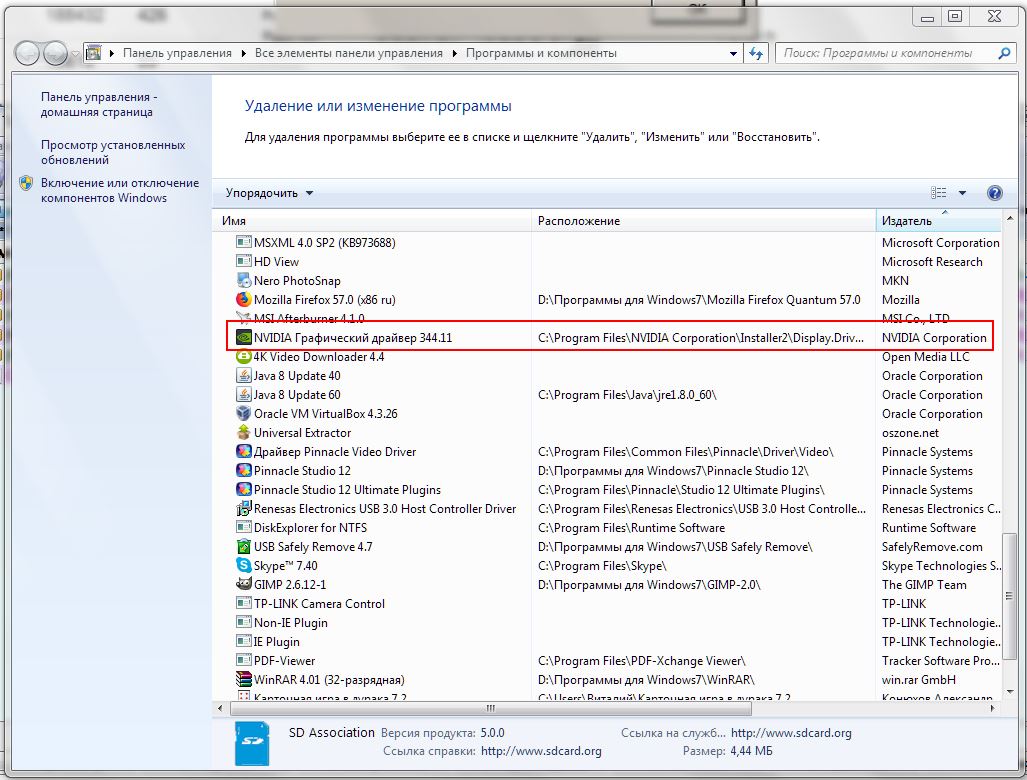Click the Oracle VM VirtualBox 4.3.26 name
Screen dimensions: 1027x780
pos(326,414)
